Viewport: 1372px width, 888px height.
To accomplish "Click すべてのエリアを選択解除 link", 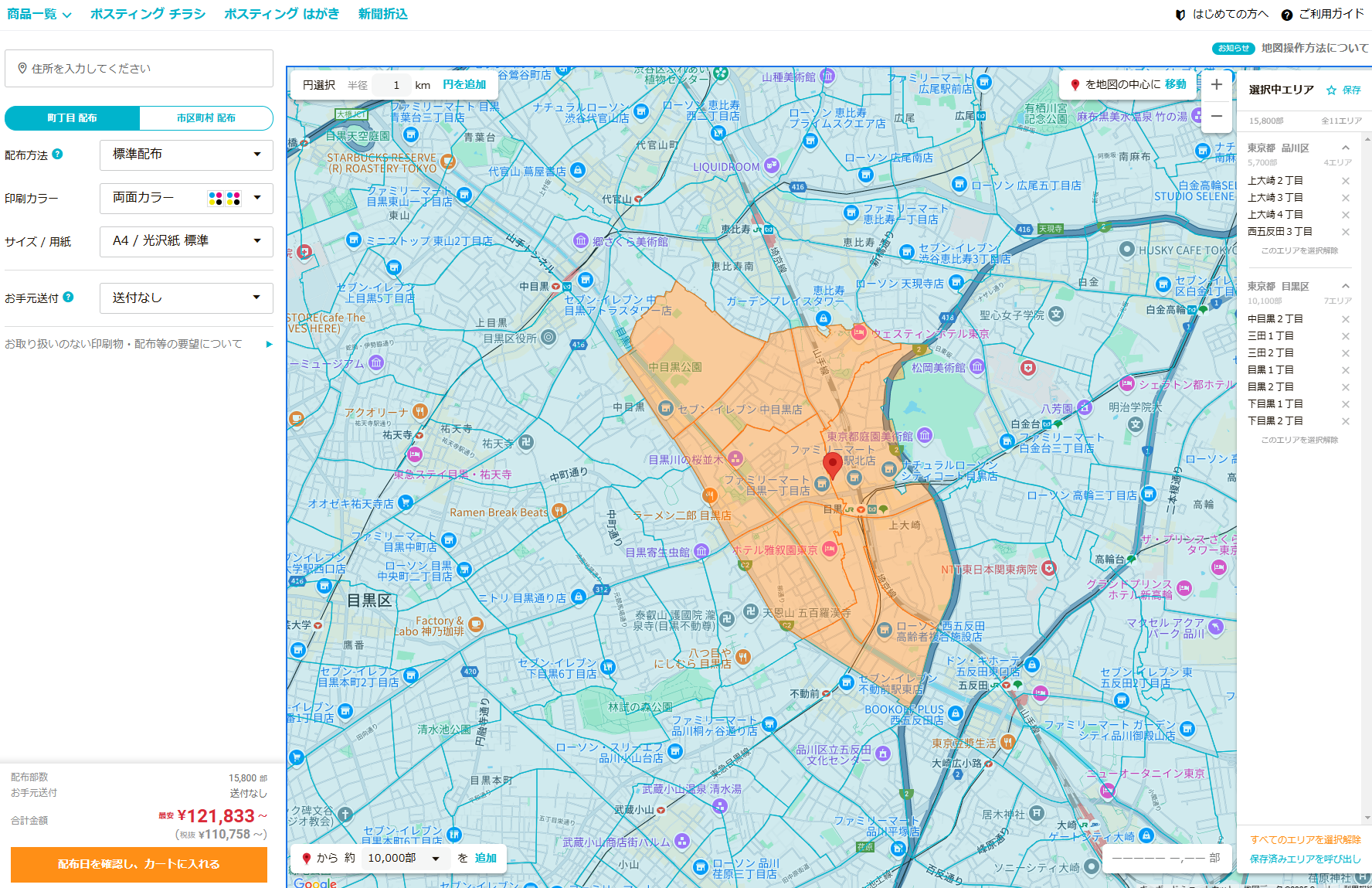I will 1306,840.
